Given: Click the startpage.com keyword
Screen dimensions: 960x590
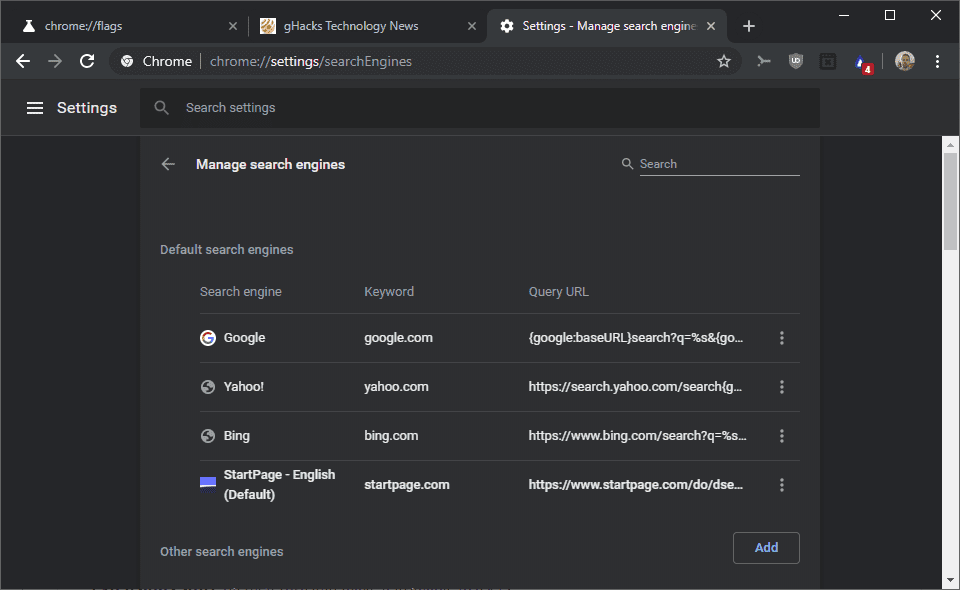Looking at the screenshot, I should [x=407, y=485].
